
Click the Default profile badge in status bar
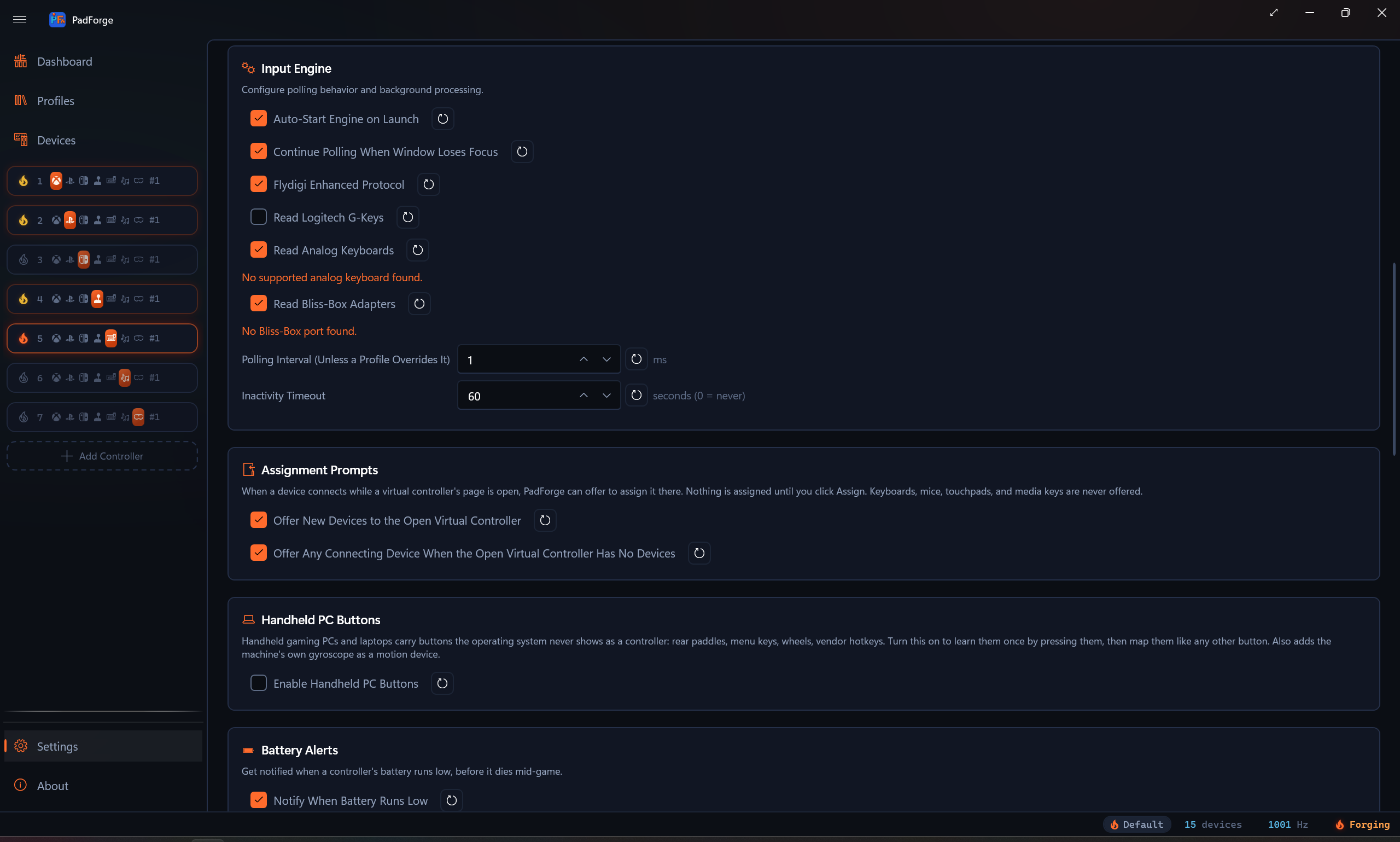point(1136,825)
